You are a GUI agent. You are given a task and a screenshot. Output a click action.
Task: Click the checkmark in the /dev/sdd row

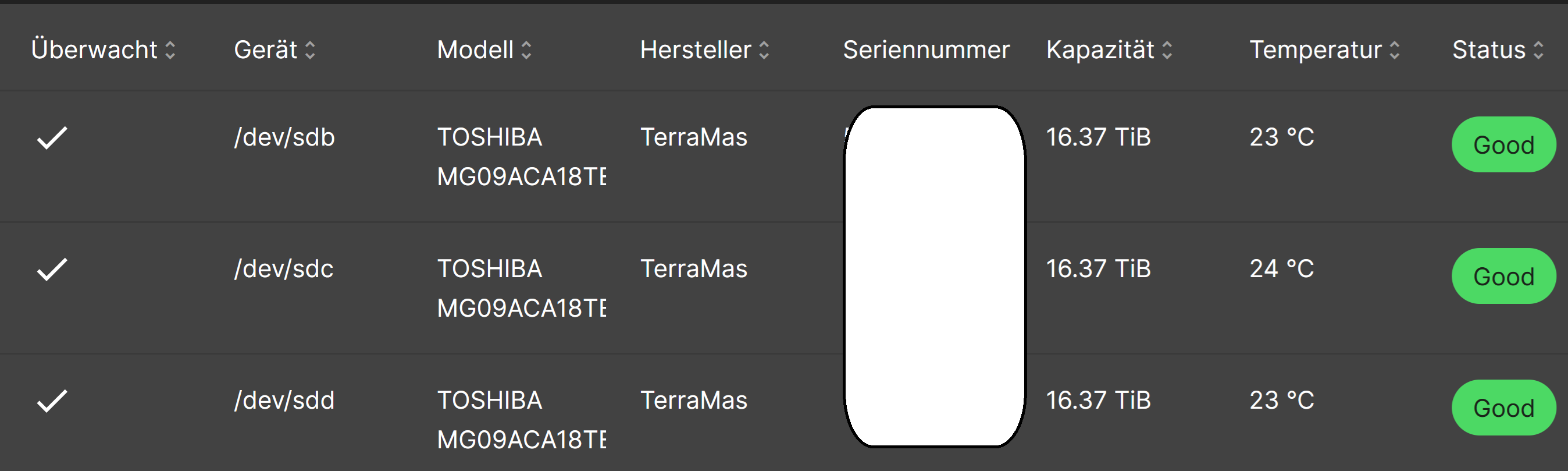point(52,401)
